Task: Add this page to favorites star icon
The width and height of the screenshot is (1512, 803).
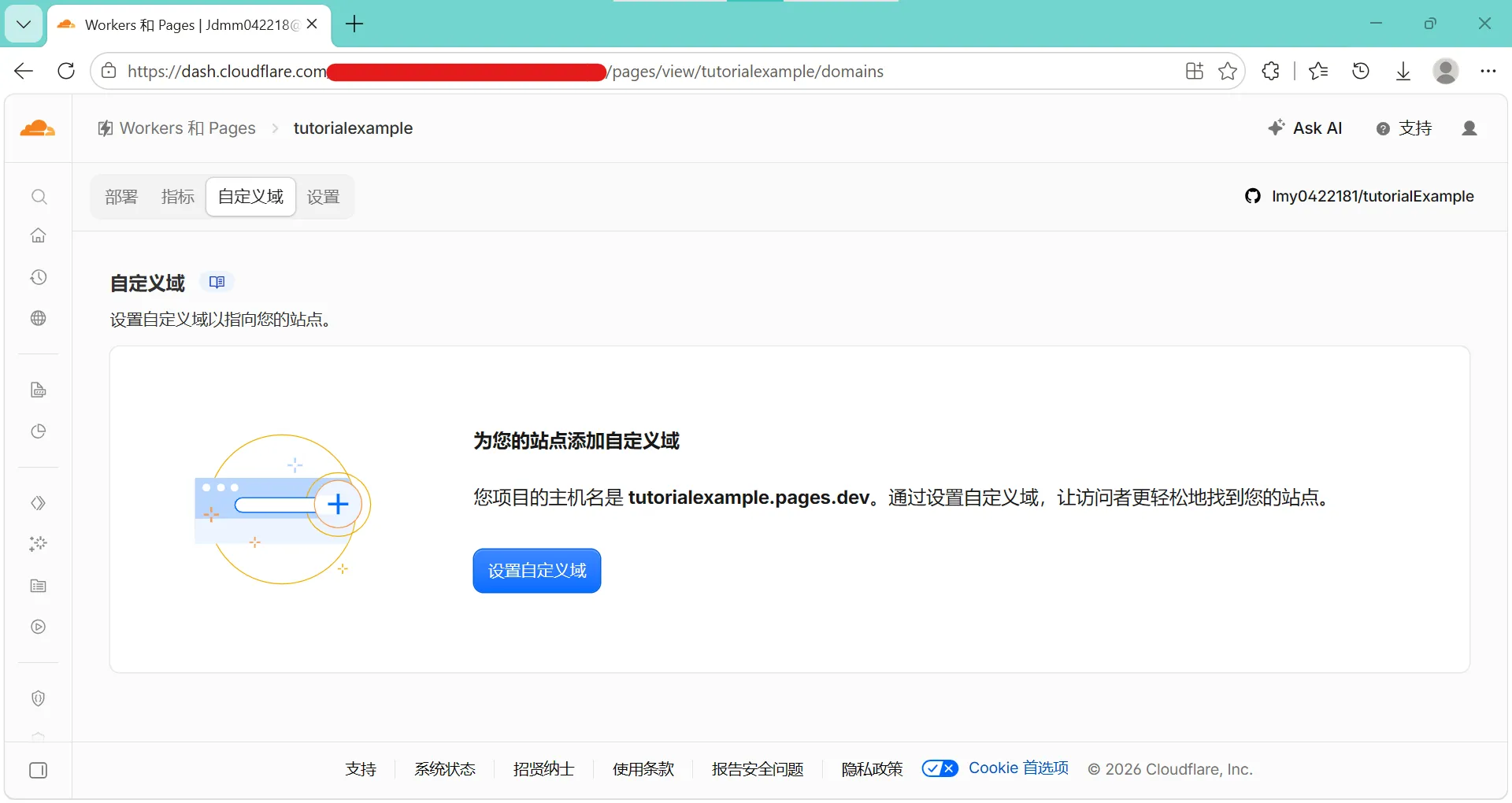Action: point(1227,71)
